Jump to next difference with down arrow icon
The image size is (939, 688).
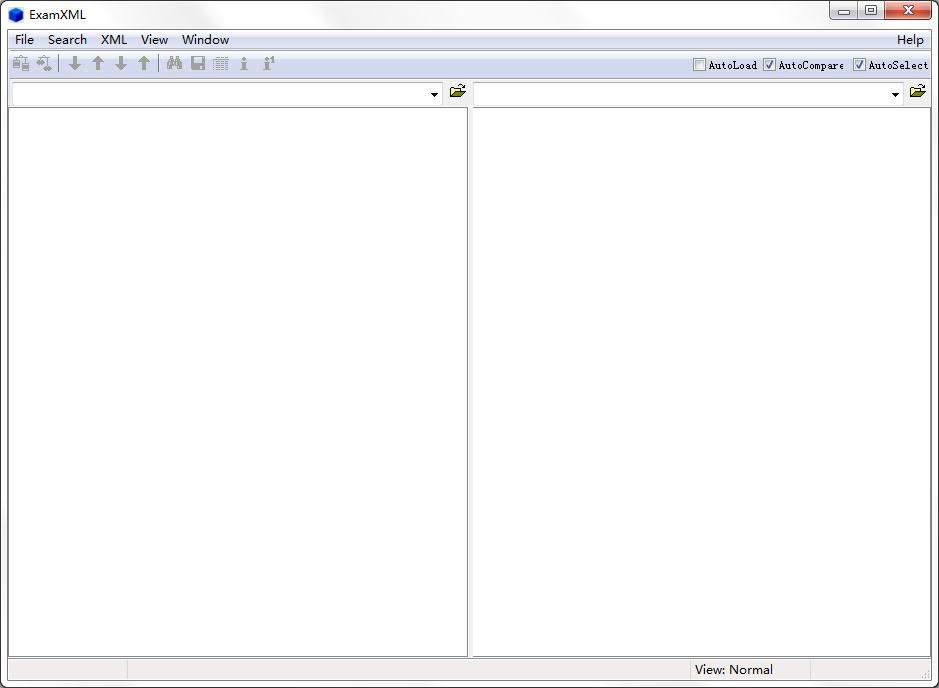[x=75, y=63]
